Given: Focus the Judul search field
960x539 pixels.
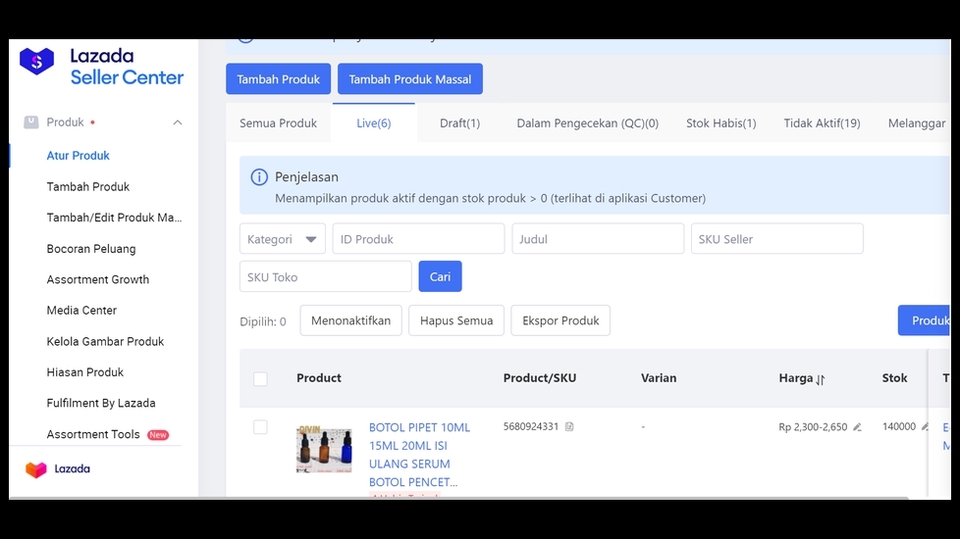Looking at the screenshot, I should [x=598, y=239].
